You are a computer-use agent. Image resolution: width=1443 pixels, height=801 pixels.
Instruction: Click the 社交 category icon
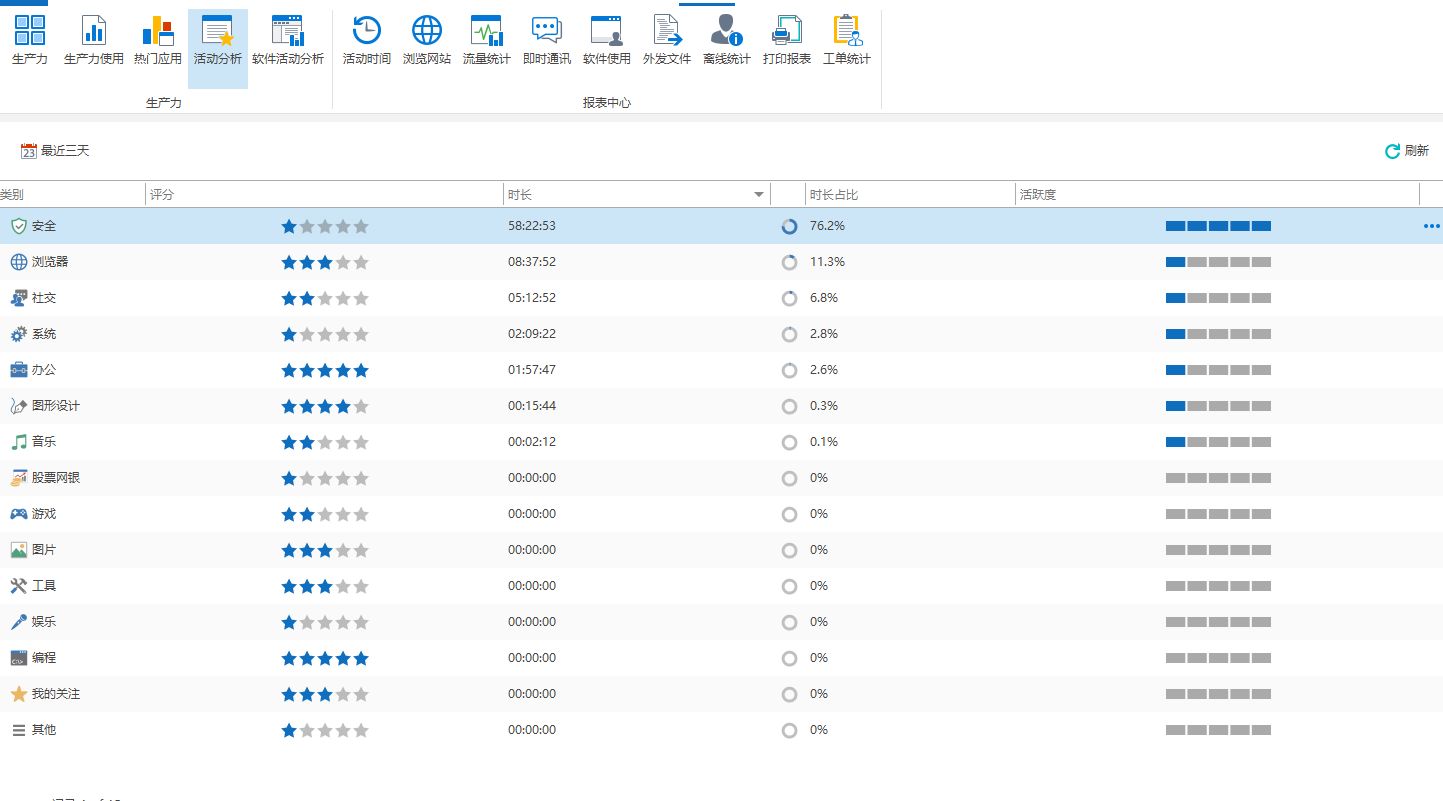[x=19, y=298]
